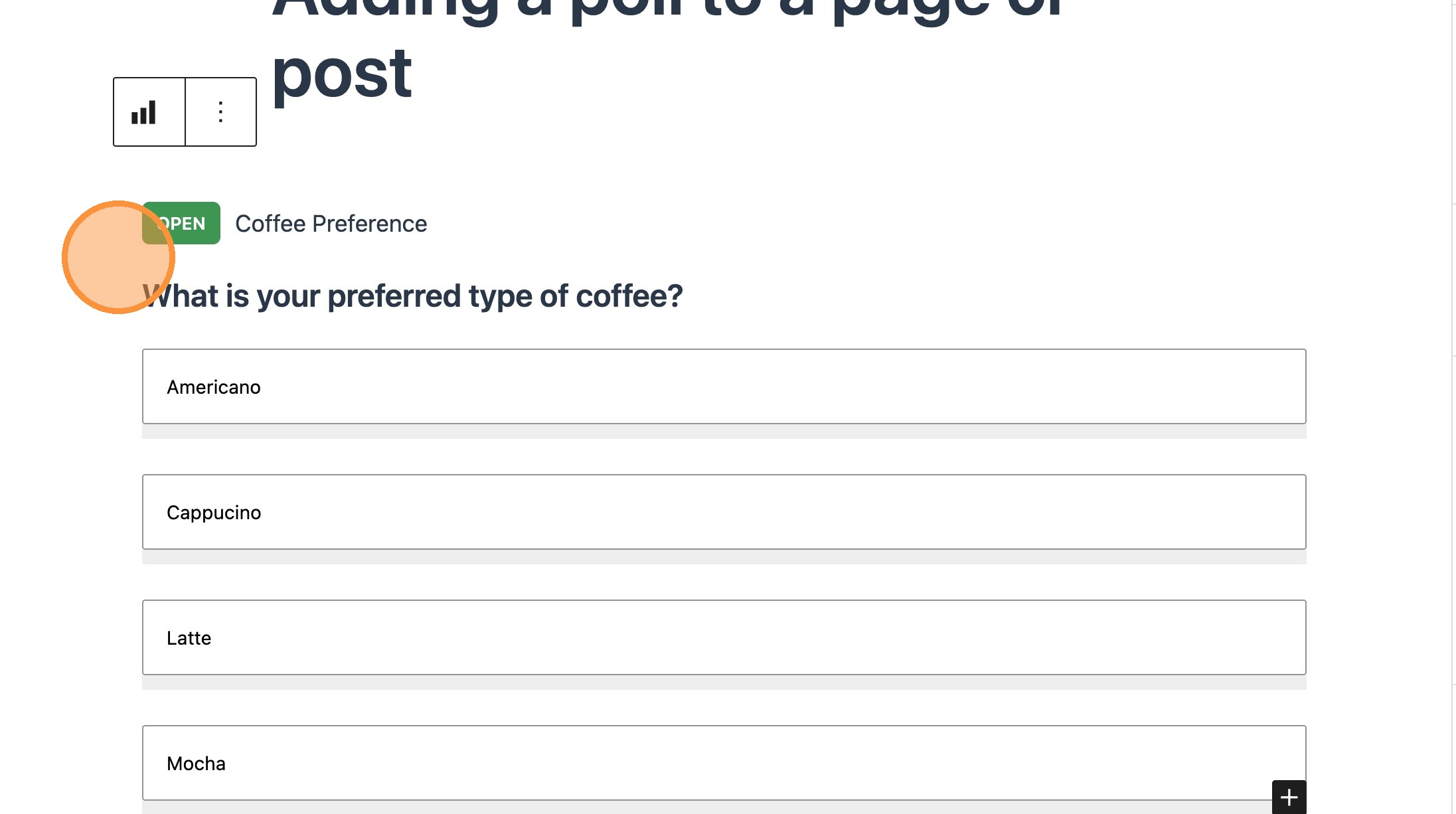
Task: Click the vertical scrollbar at right edge
Action: (x=1453, y=398)
